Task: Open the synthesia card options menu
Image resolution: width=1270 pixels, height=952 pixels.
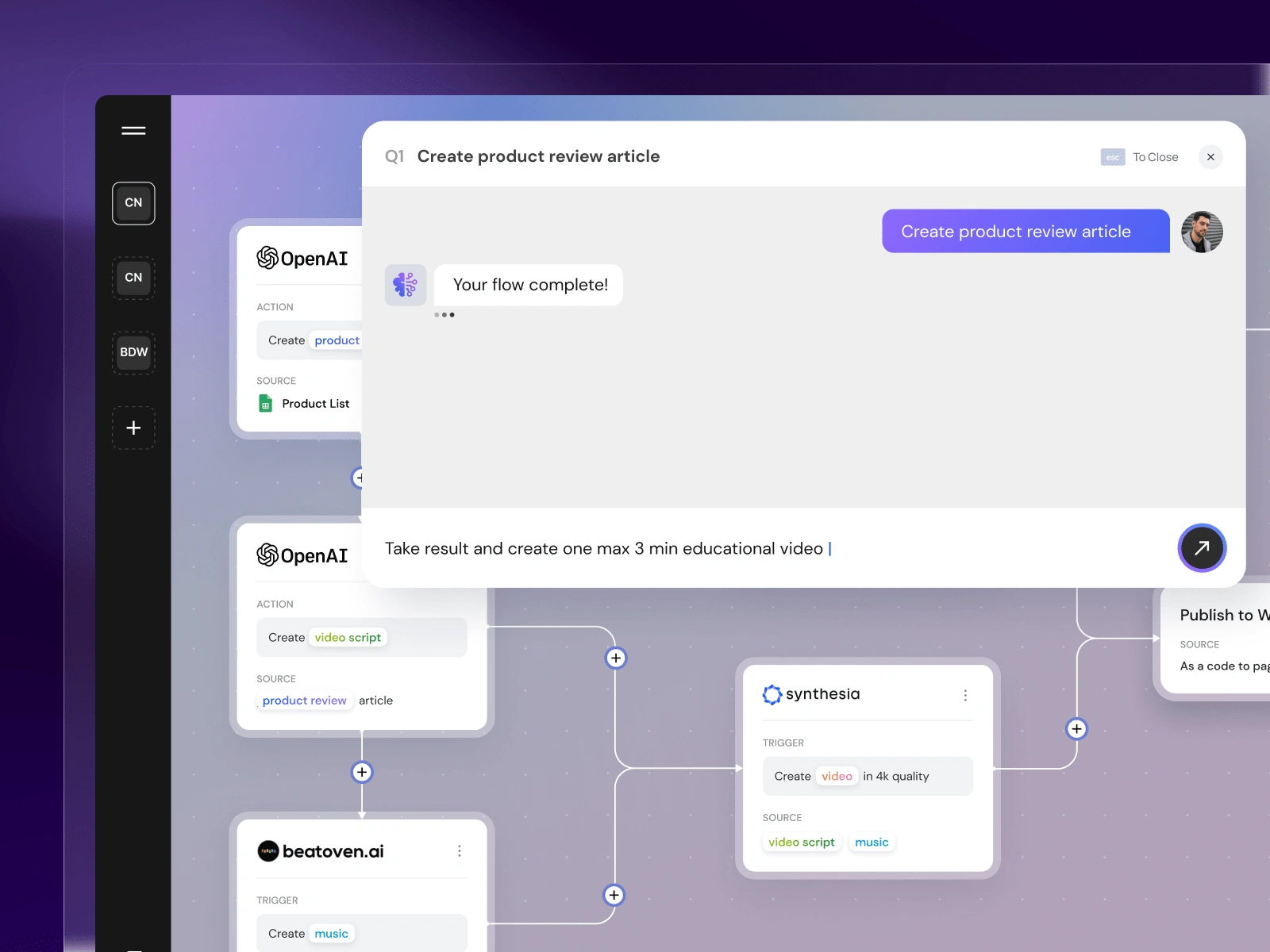Action: pos(965,696)
